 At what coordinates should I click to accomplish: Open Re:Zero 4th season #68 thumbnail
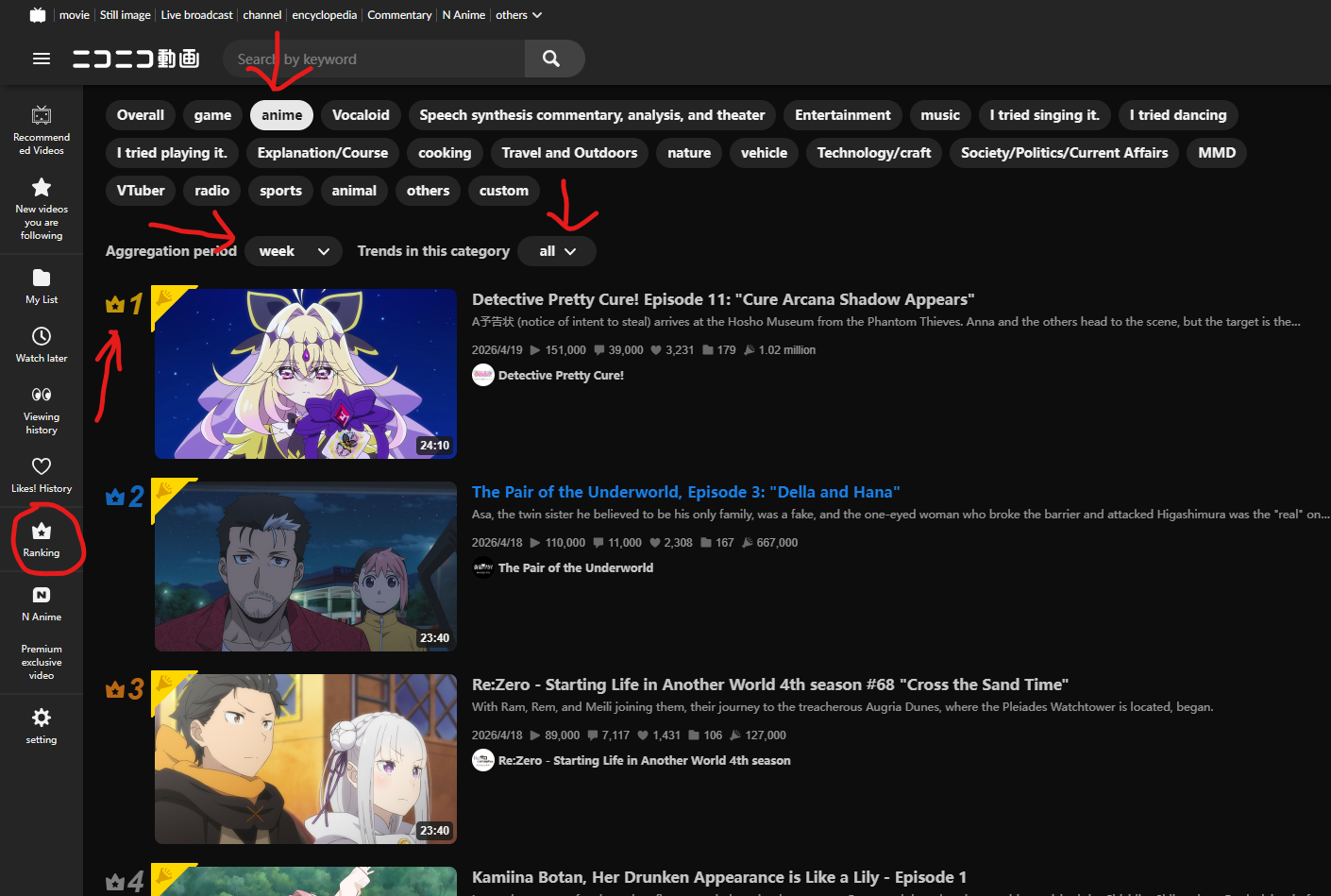click(306, 759)
